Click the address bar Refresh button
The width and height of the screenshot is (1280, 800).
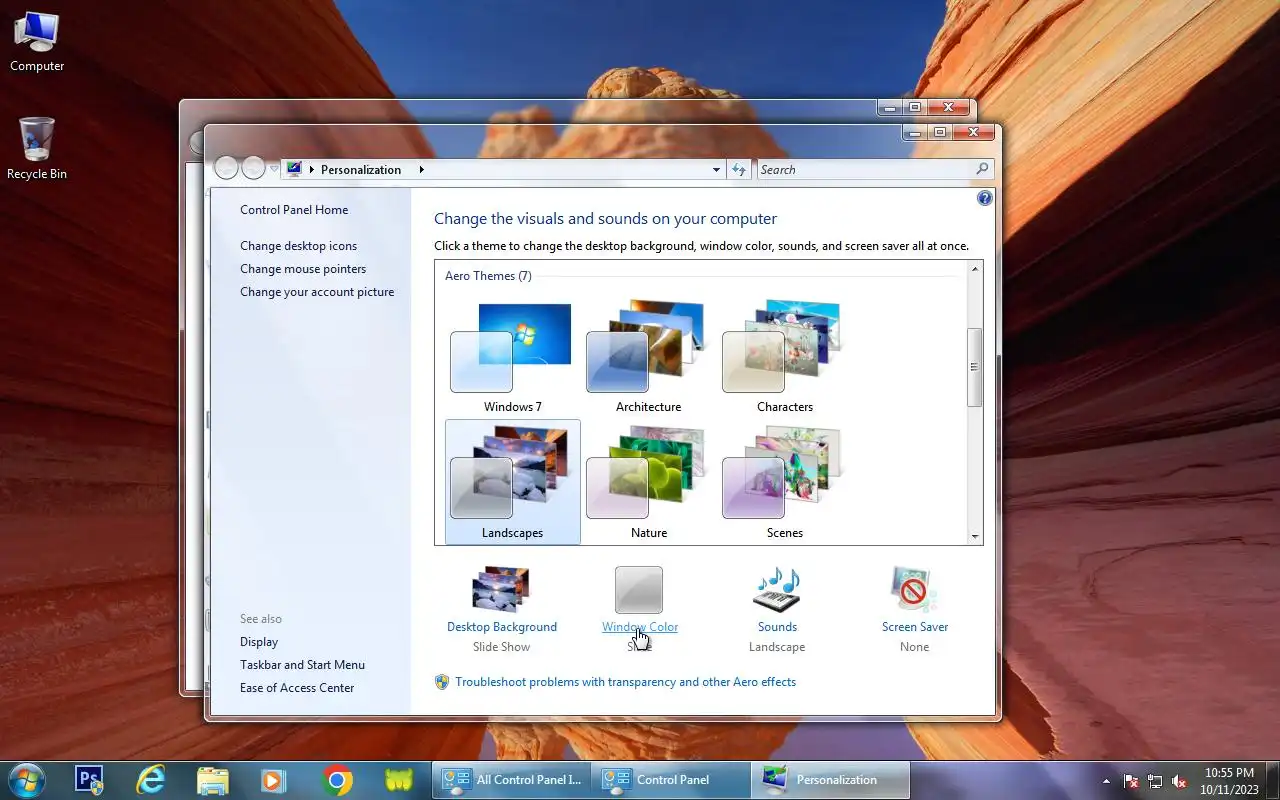pyautogui.click(x=739, y=170)
